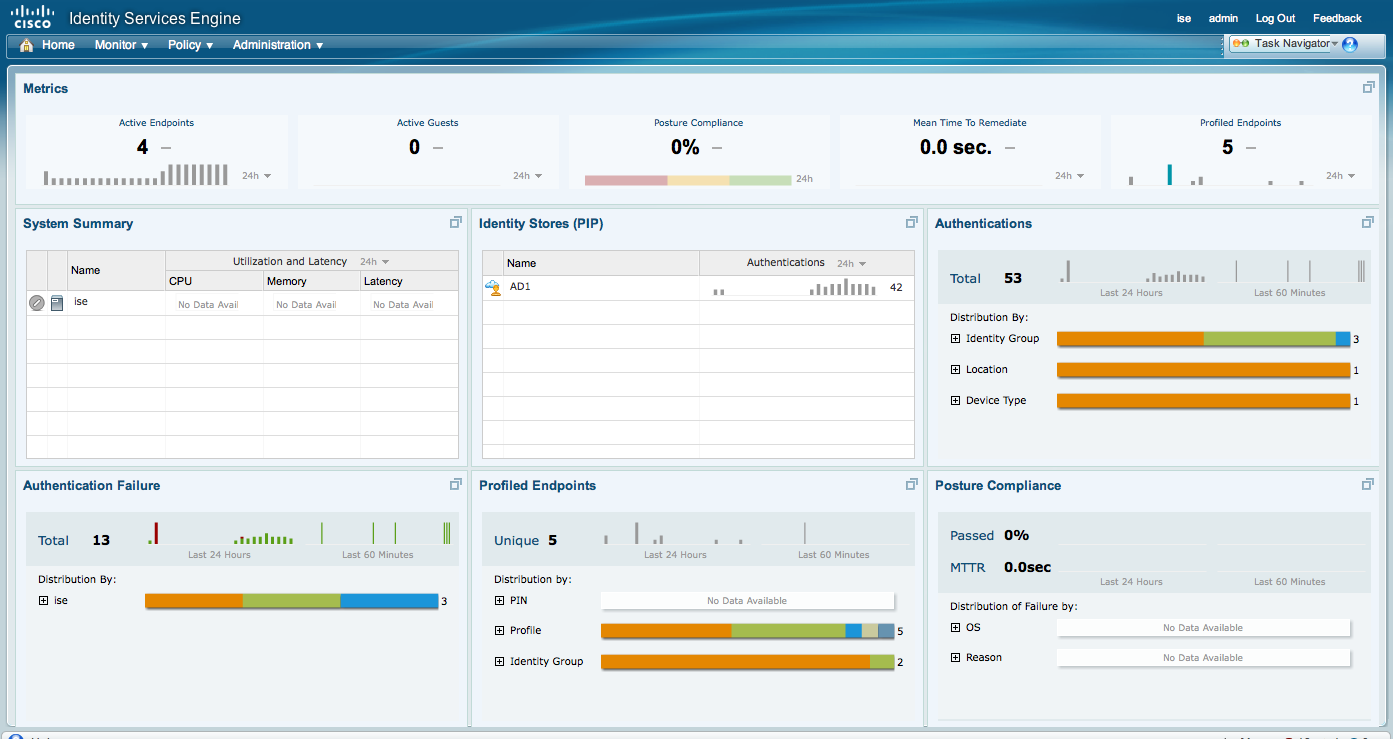1393x739 pixels.
Task: Open the Administration menu
Action: point(277,45)
